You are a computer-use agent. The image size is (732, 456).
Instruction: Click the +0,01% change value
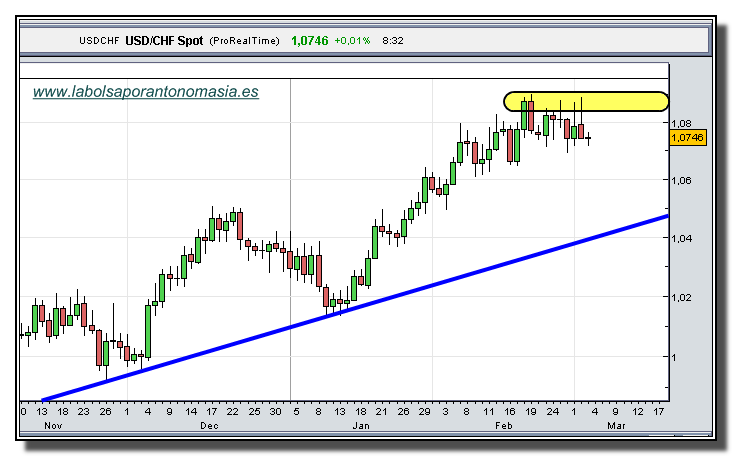[x=352, y=41]
